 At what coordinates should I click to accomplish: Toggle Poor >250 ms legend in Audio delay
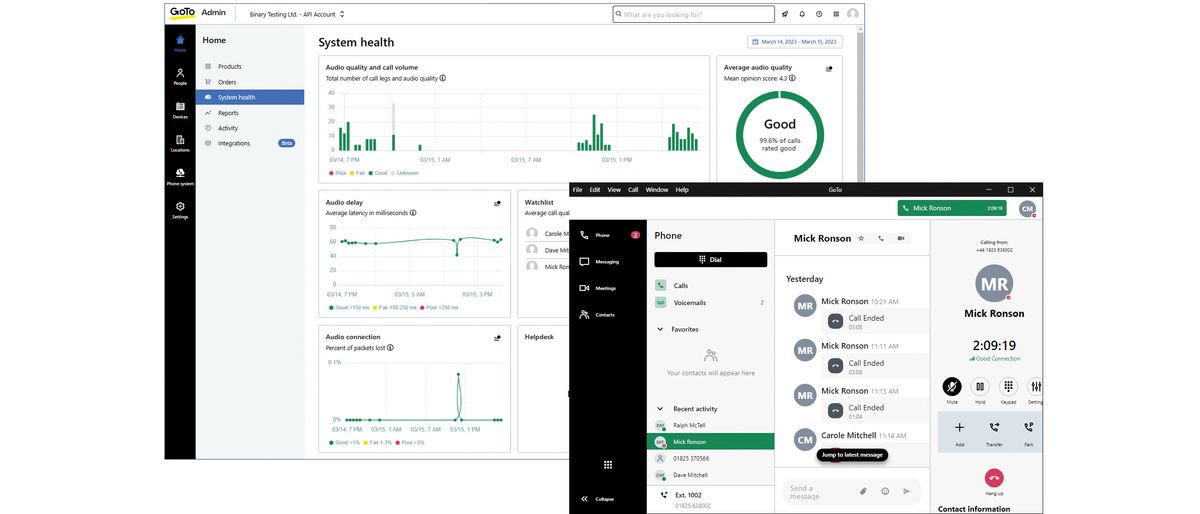440,308
